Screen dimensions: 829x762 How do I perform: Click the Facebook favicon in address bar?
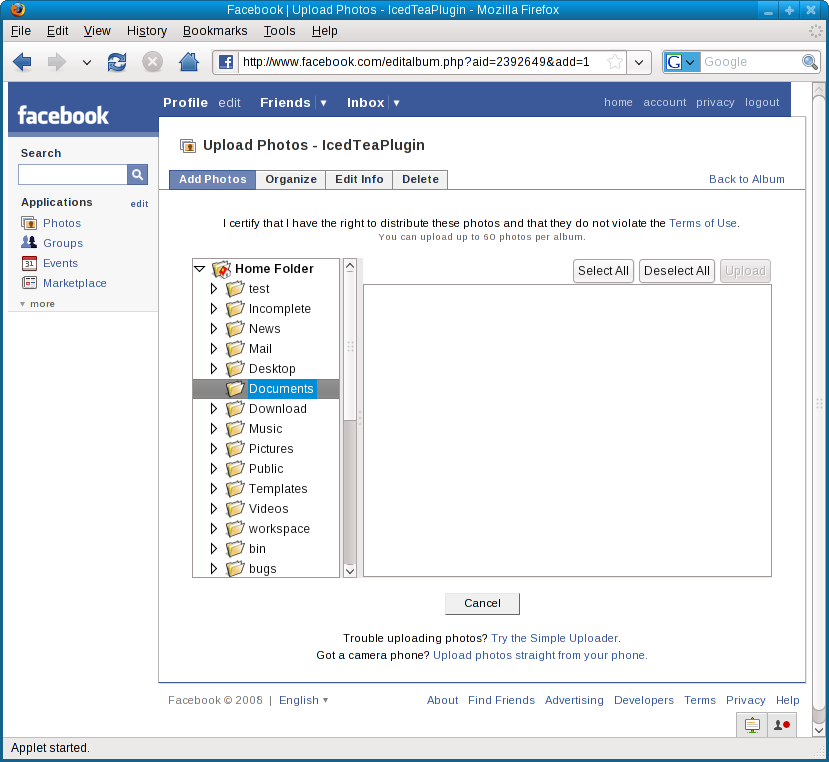[x=226, y=62]
